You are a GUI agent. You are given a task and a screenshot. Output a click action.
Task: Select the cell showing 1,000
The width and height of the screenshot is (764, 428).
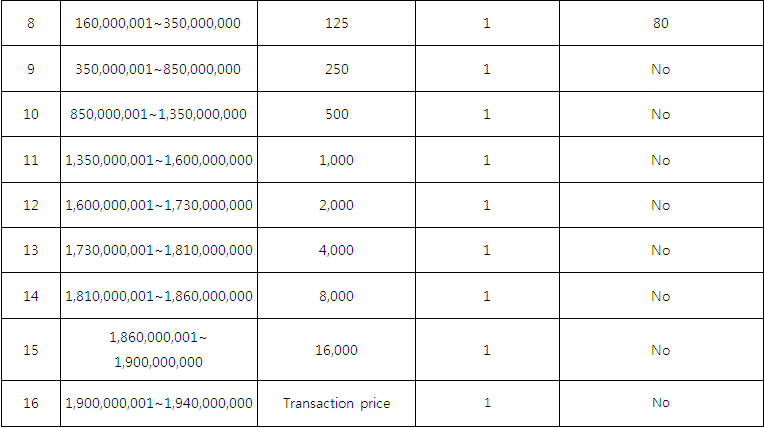coord(336,160)
